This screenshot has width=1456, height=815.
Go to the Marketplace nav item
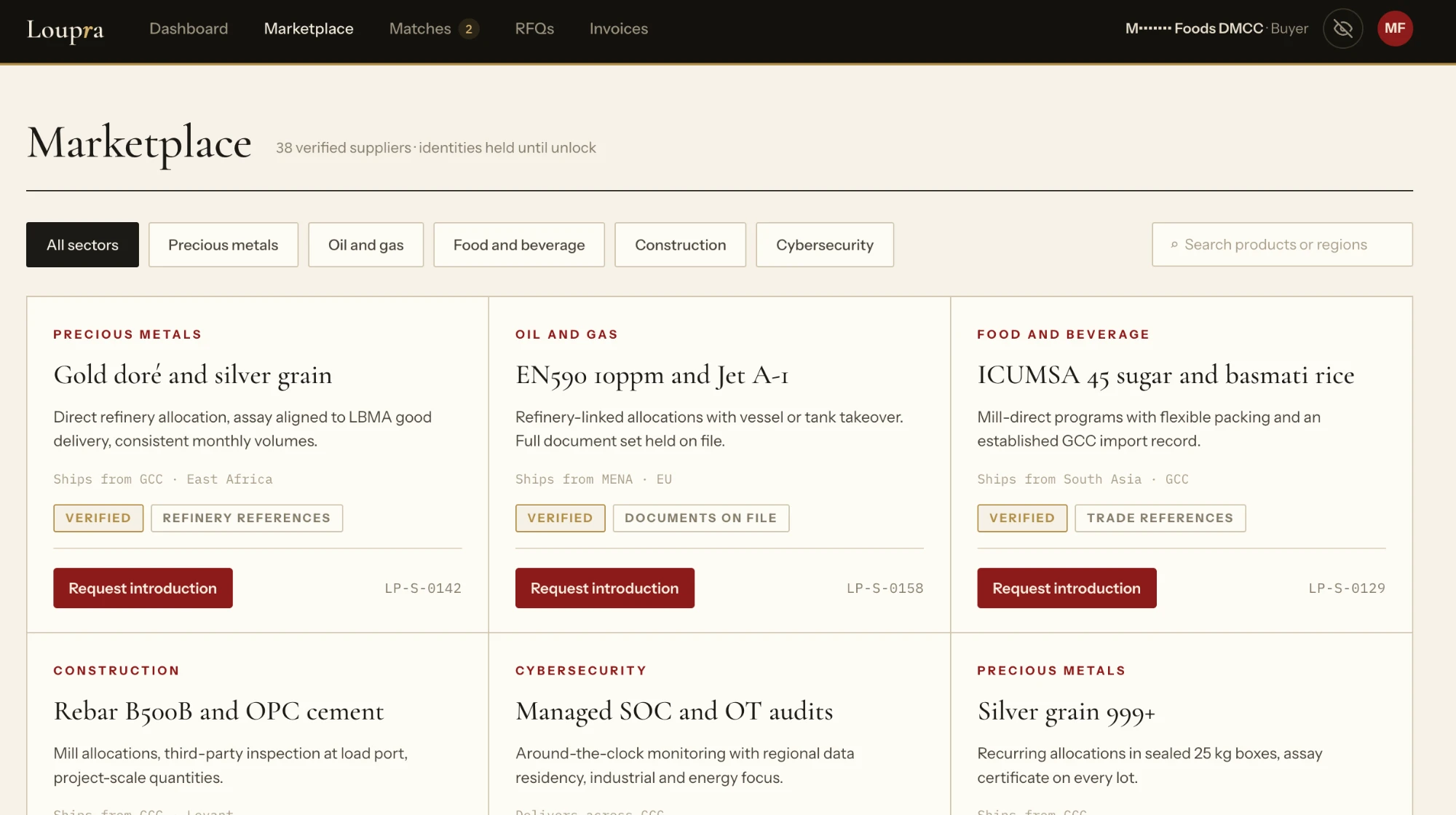309,28
